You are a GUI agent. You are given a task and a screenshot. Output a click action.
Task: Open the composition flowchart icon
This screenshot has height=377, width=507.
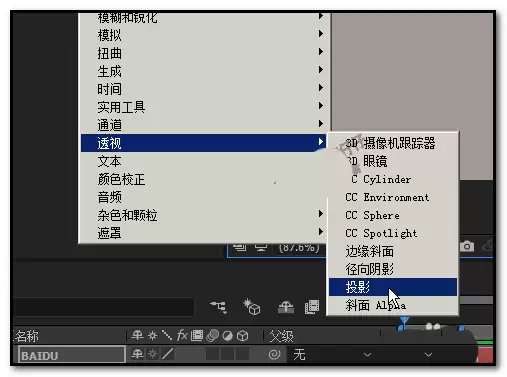(219, 307)
